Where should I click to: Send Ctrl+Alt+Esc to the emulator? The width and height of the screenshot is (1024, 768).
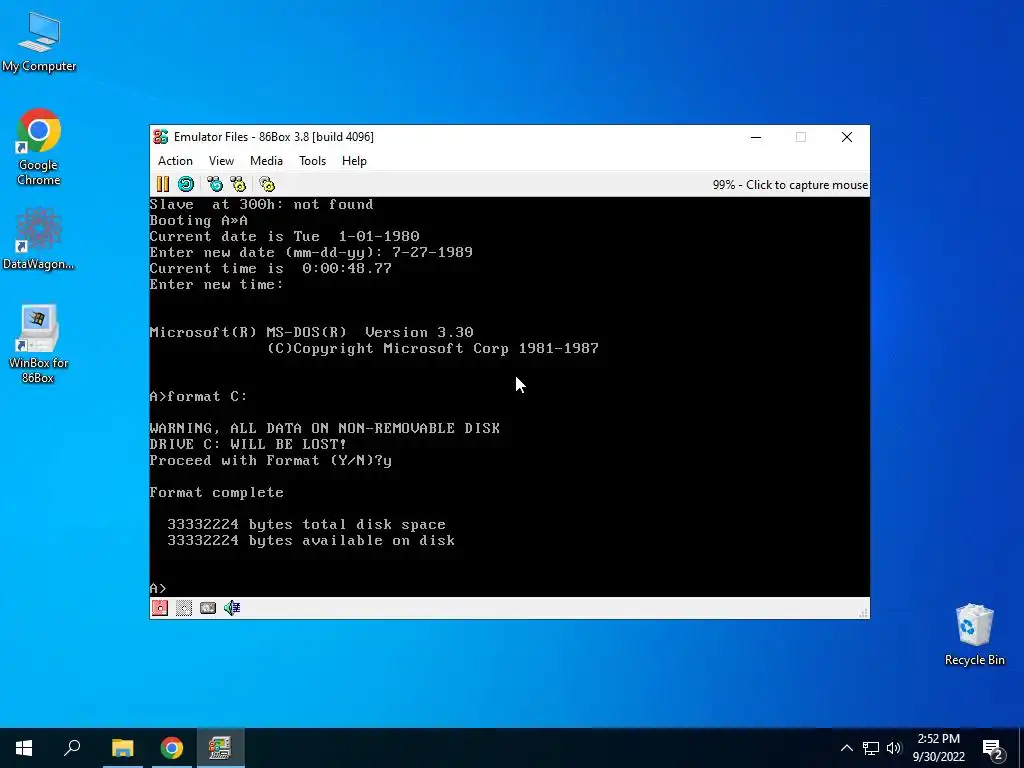[x=238, y=184]
